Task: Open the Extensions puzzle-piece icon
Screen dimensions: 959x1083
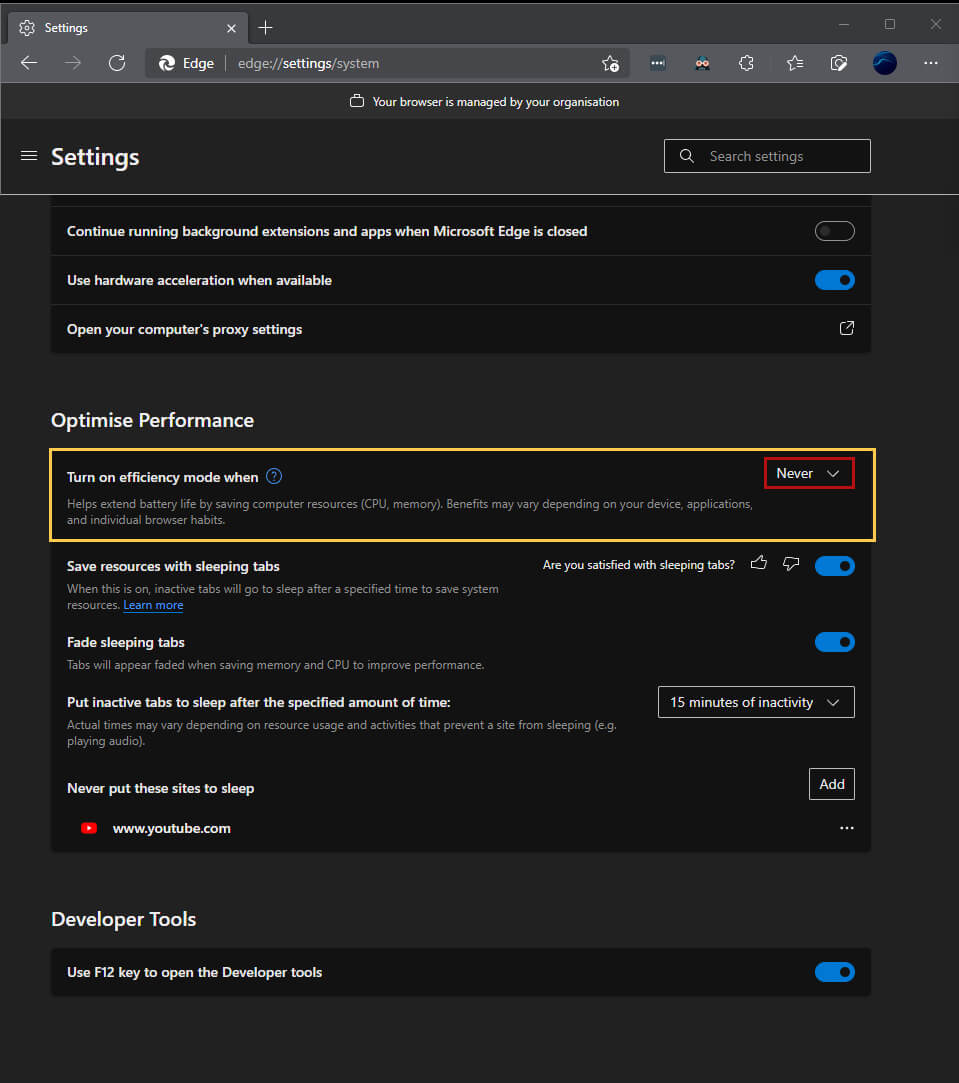Action: (746, 63)
